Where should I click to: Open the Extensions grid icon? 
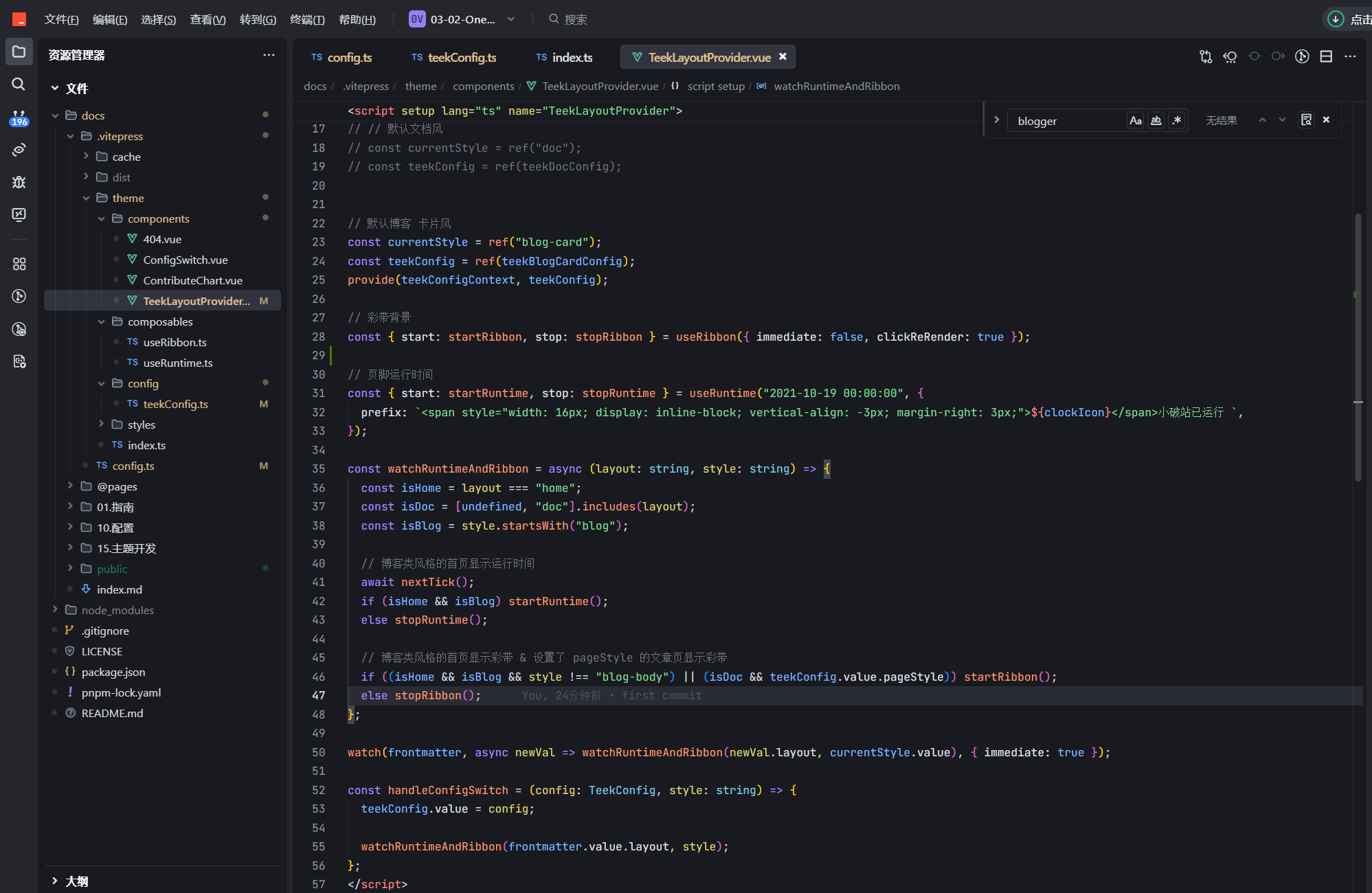click(19, 264)
